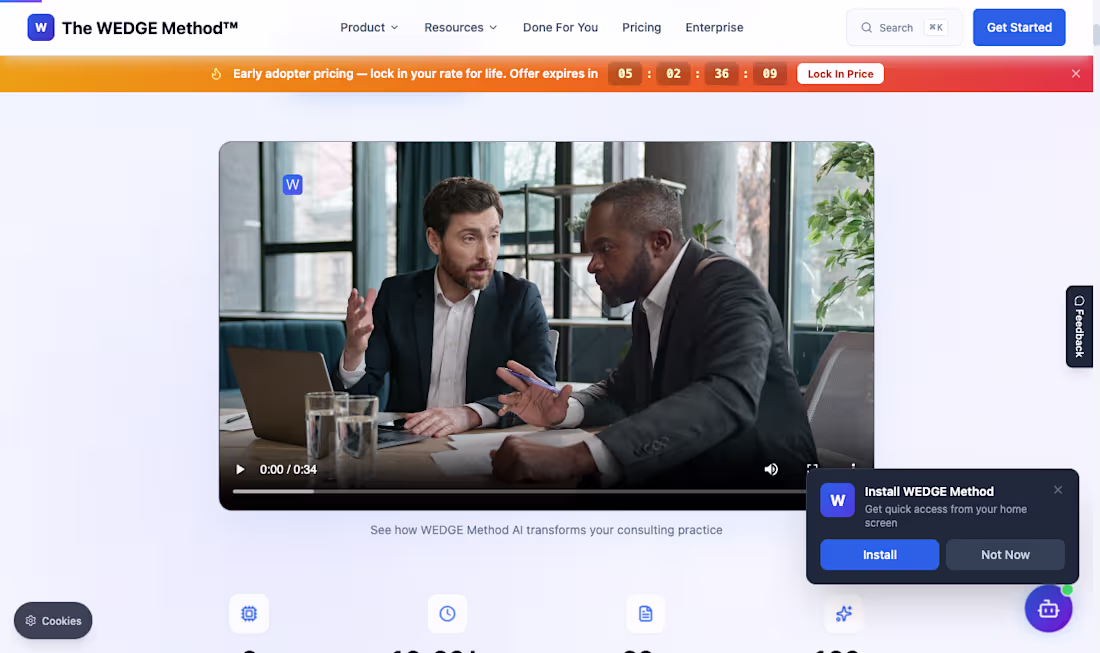The height and width of the screenshot is (653, 1100).
Task: Play the consulting video
Action: tap(240, 469)
